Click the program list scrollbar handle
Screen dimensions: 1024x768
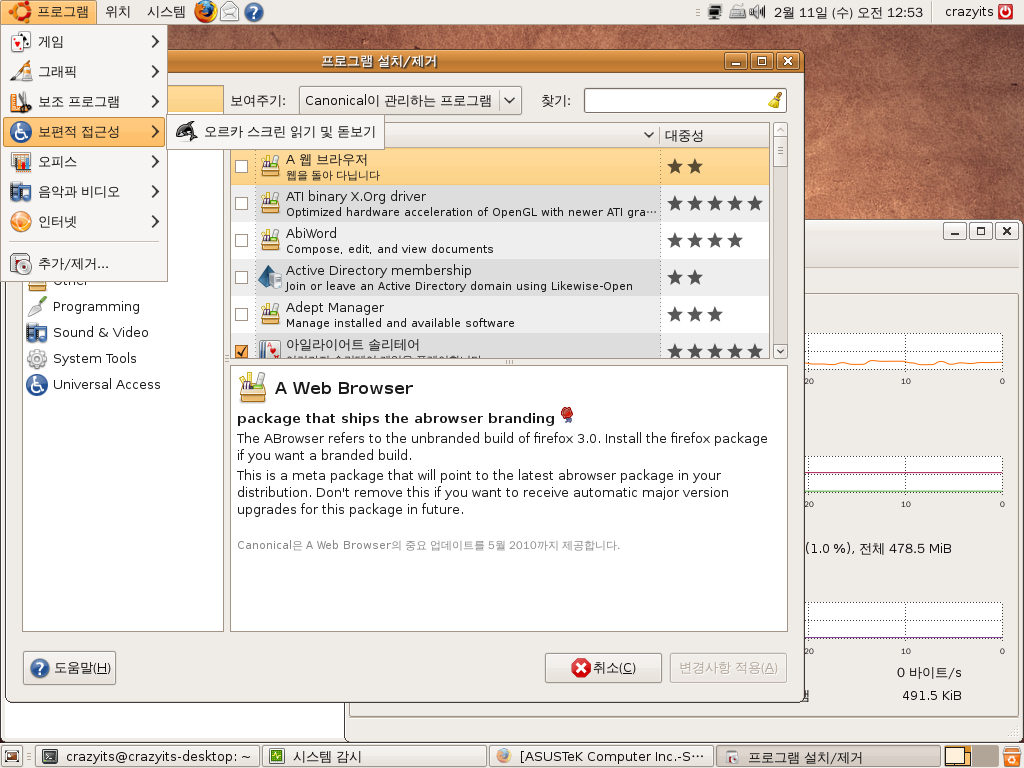(780, 153)
